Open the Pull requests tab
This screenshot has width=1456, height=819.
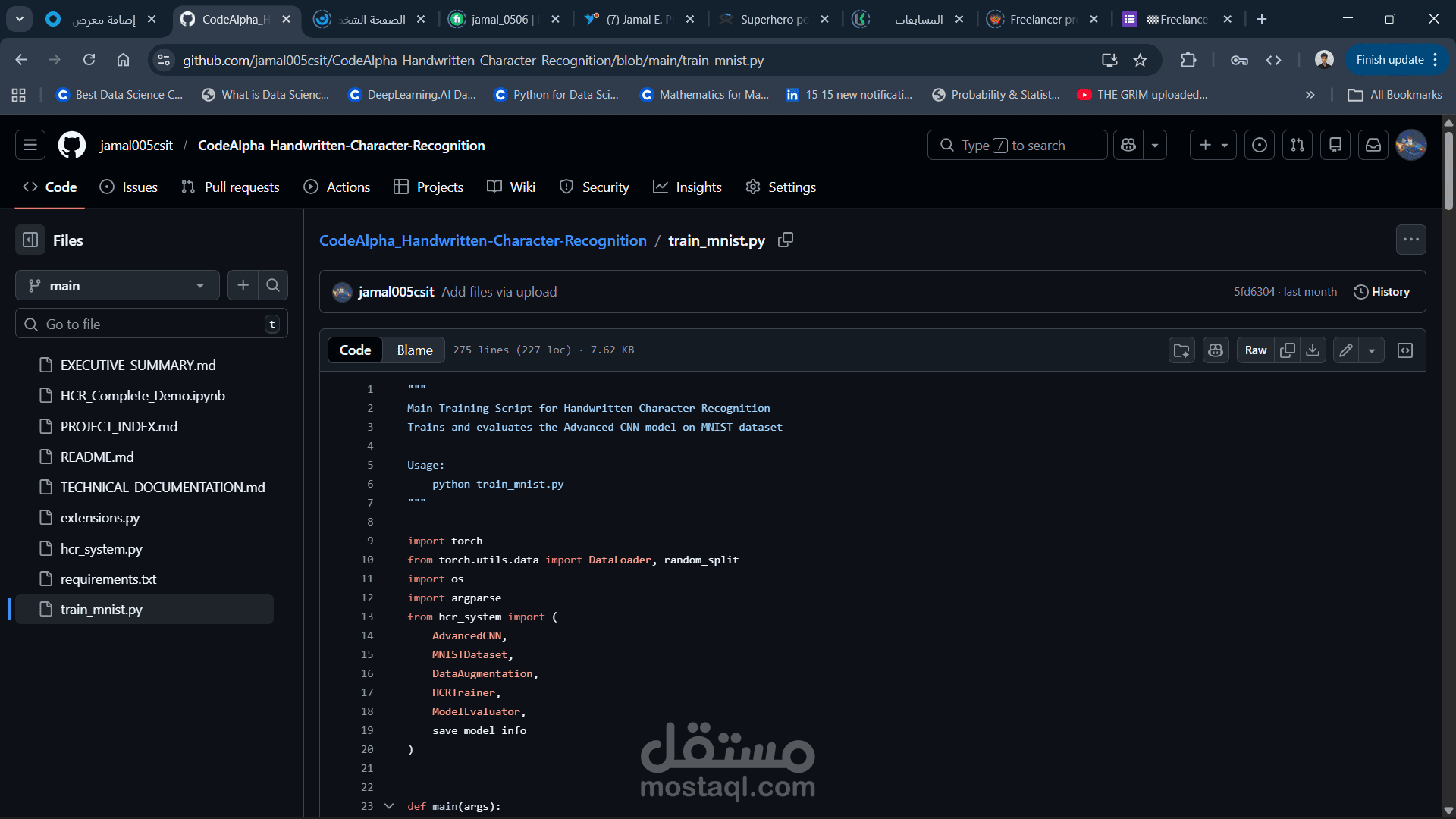[x=231, y=187]
